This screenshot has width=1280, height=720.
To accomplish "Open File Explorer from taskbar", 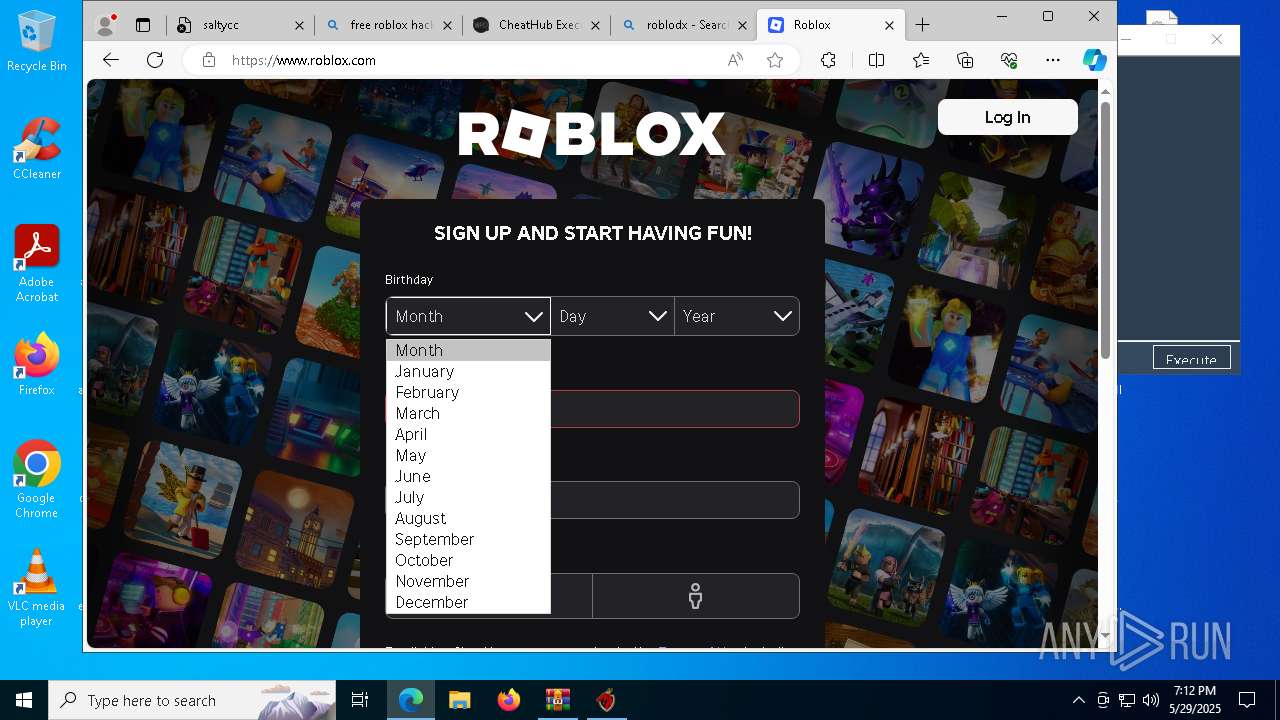I will [459, 700].
